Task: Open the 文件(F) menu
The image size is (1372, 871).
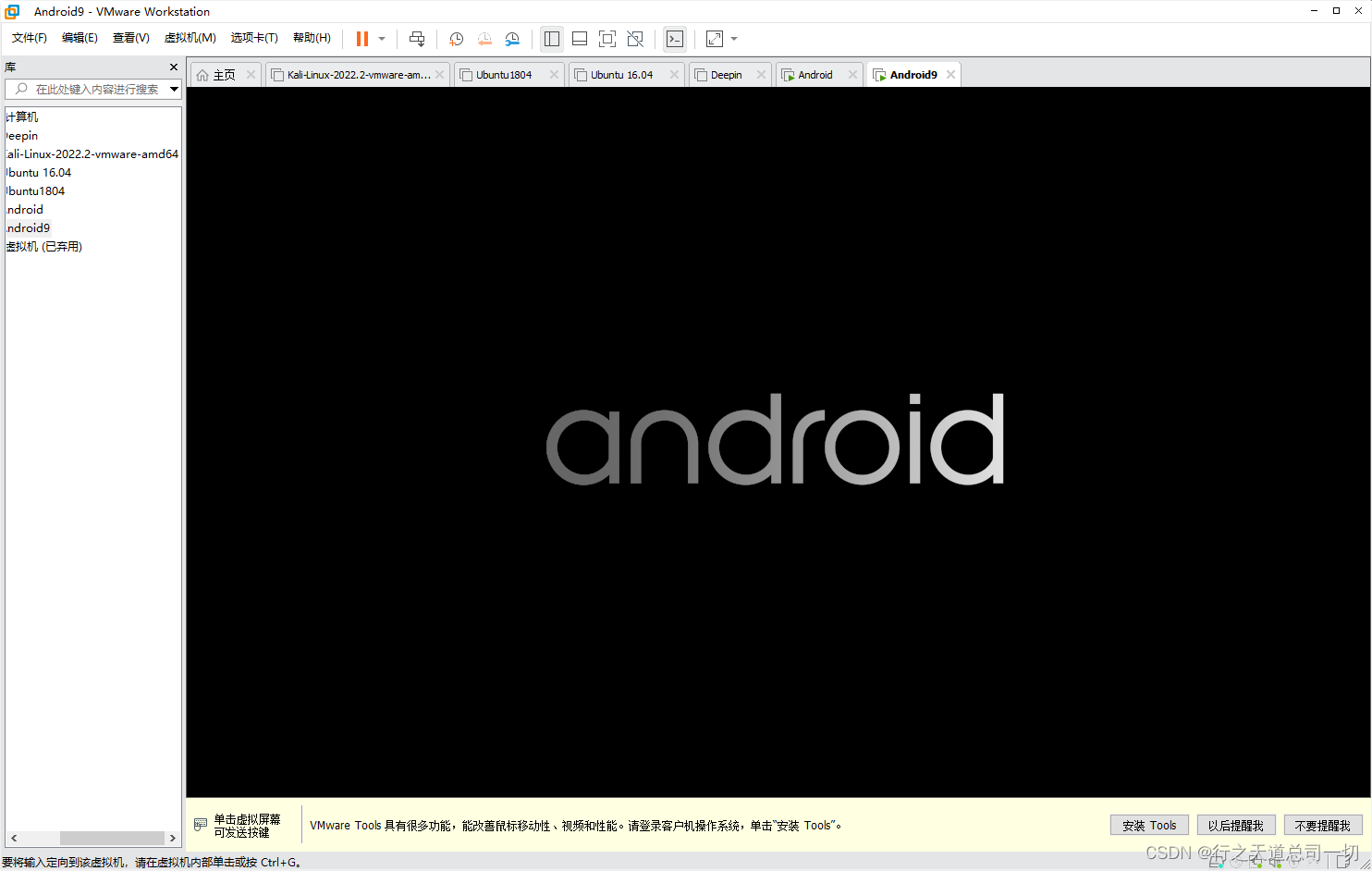Action: tap(30, 38)
